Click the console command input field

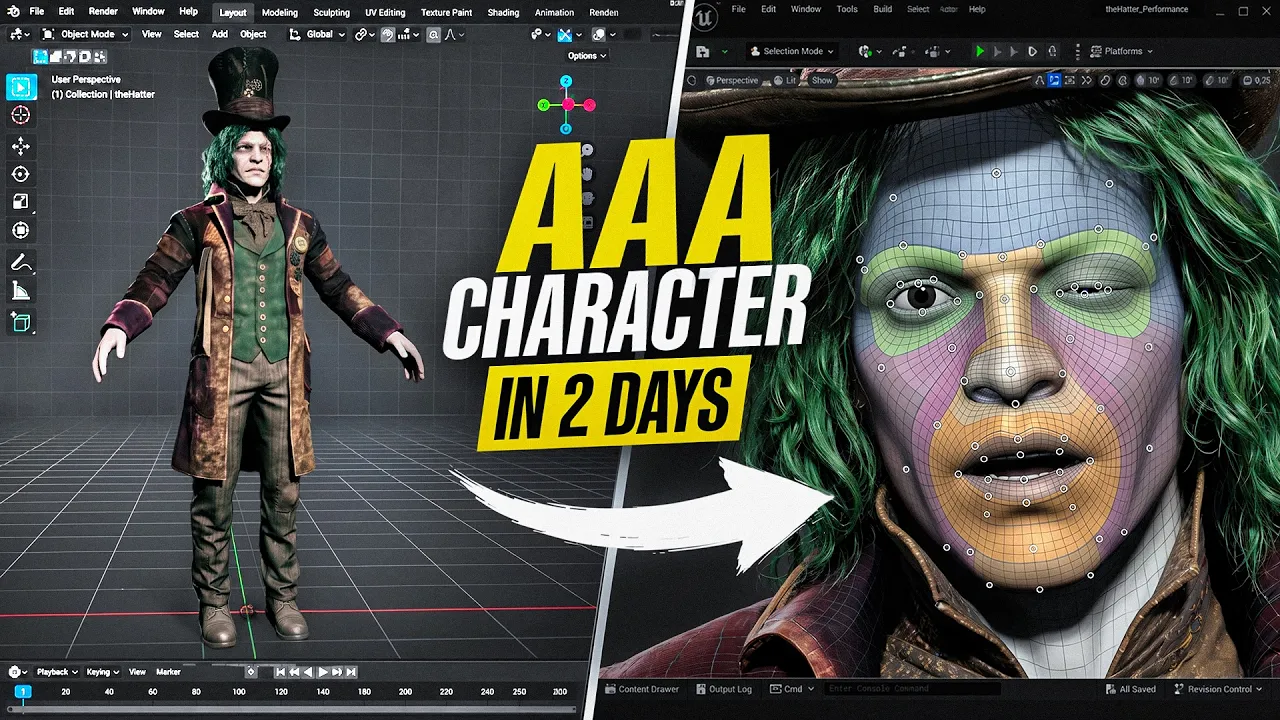(x=912, y=689)
